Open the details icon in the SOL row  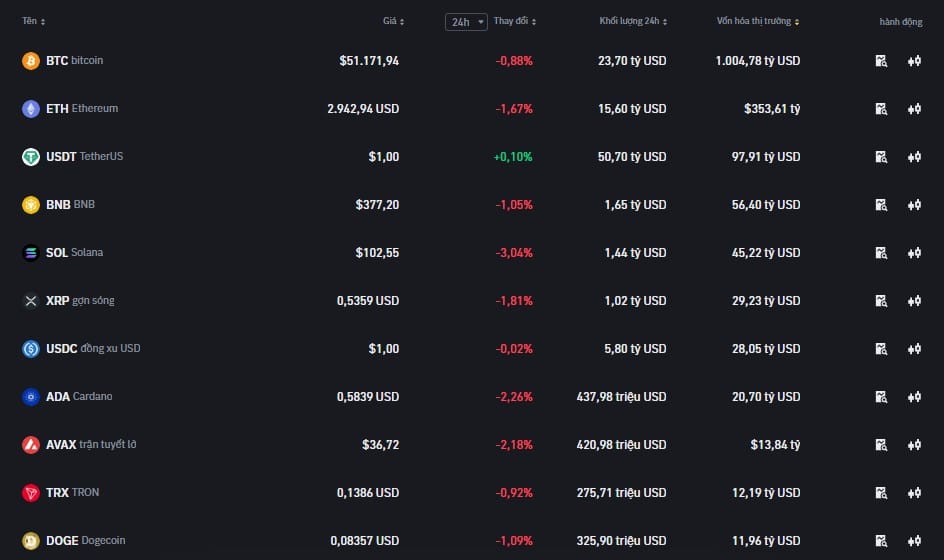[x=881, y=253]
